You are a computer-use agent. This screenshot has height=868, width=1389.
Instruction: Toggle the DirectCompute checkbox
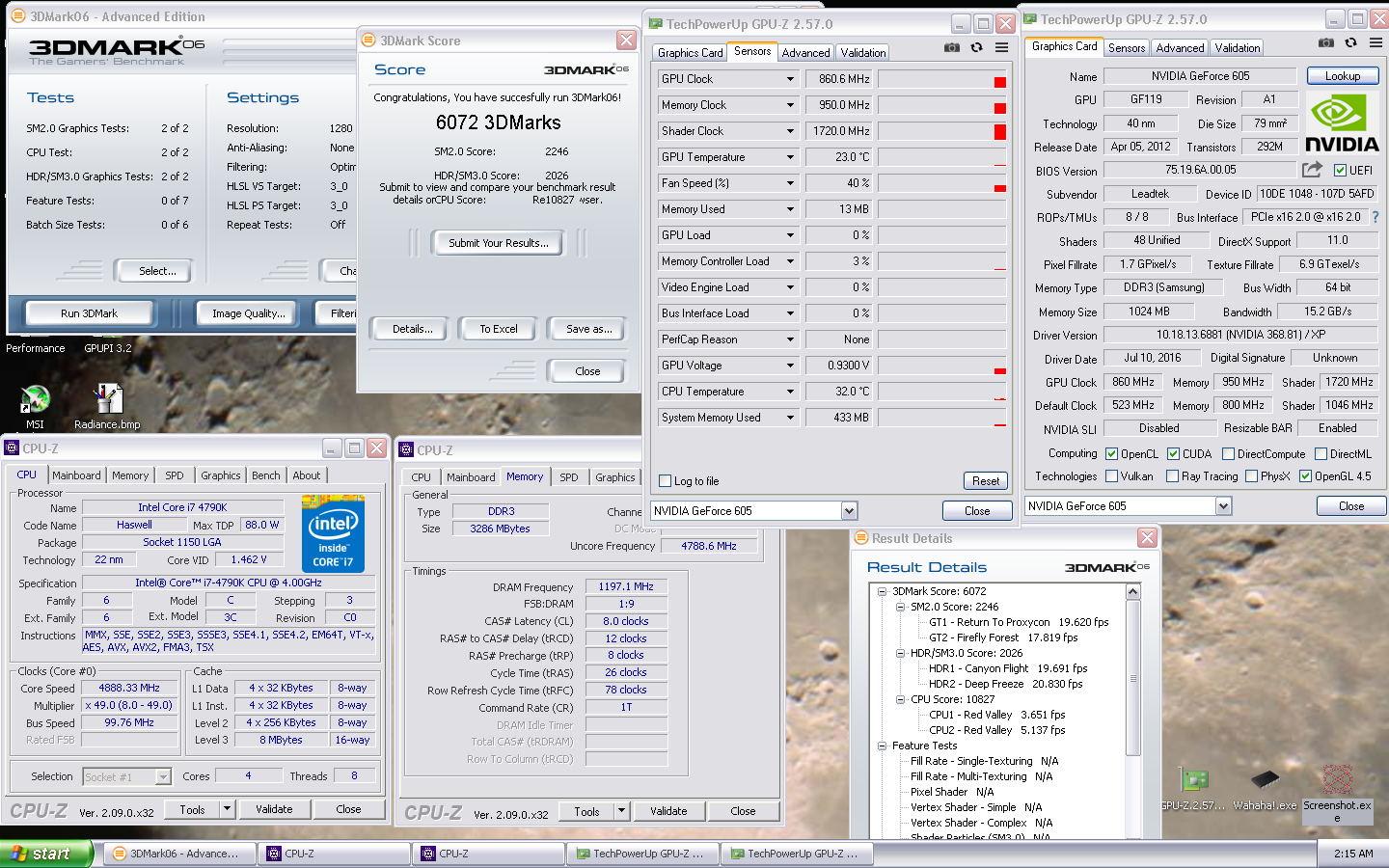(x=1229, y=453)
